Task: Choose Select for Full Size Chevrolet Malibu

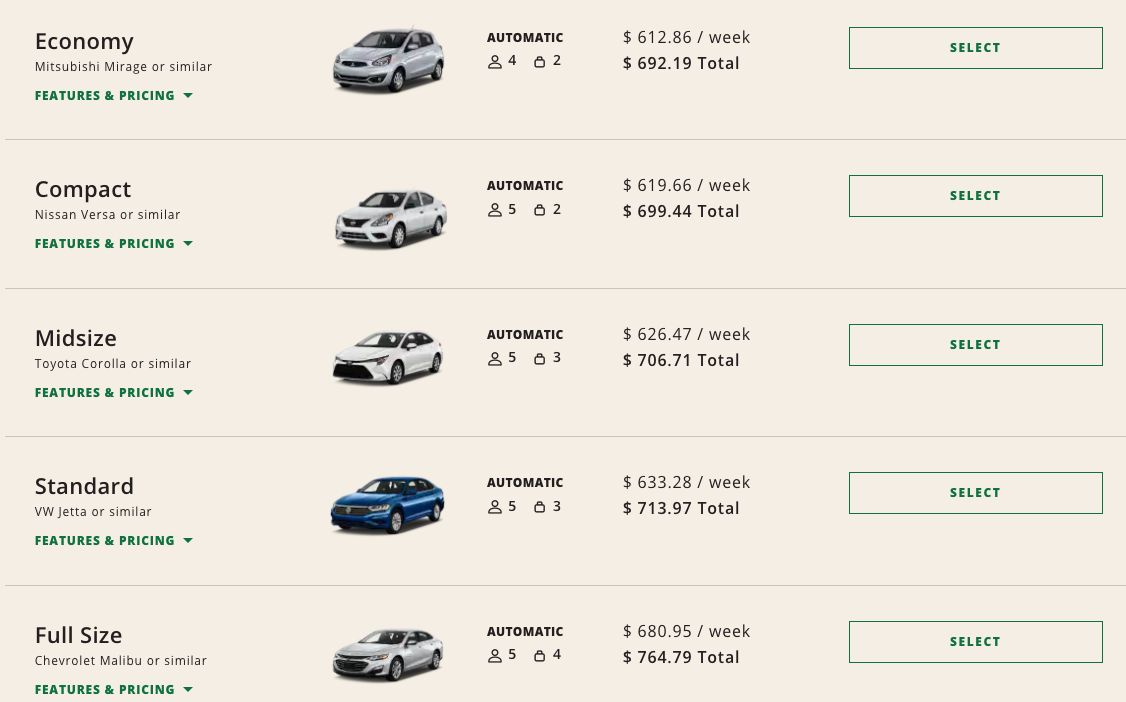Action: coord(975,642)
